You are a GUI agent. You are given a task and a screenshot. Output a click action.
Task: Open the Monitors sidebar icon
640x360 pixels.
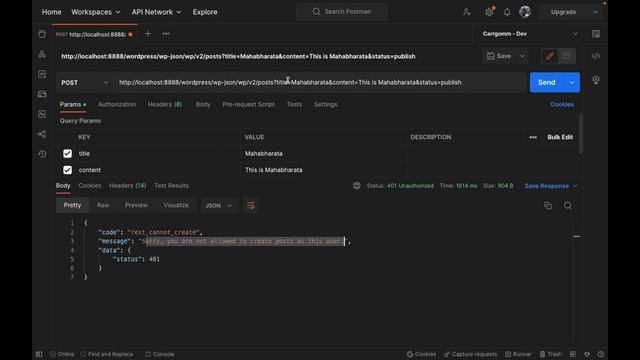point(42,114)
